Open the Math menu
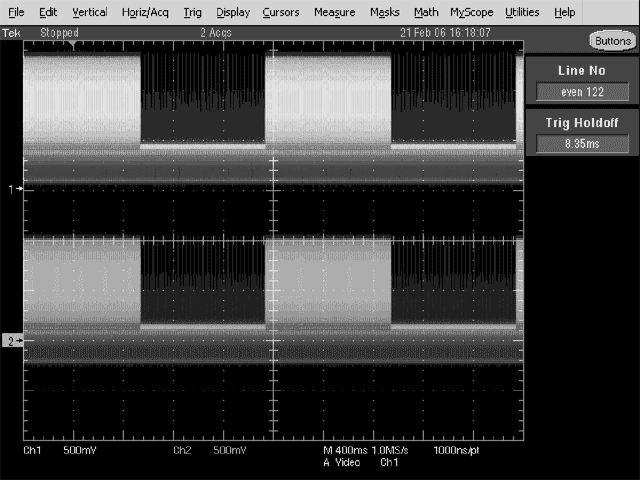The image size is (640, 480). [x=426, y=12]
